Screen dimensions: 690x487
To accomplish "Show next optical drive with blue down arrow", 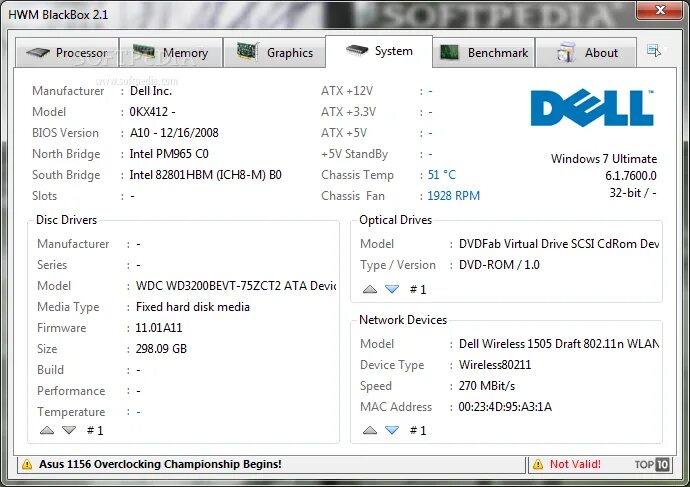I will pos(392,289).
